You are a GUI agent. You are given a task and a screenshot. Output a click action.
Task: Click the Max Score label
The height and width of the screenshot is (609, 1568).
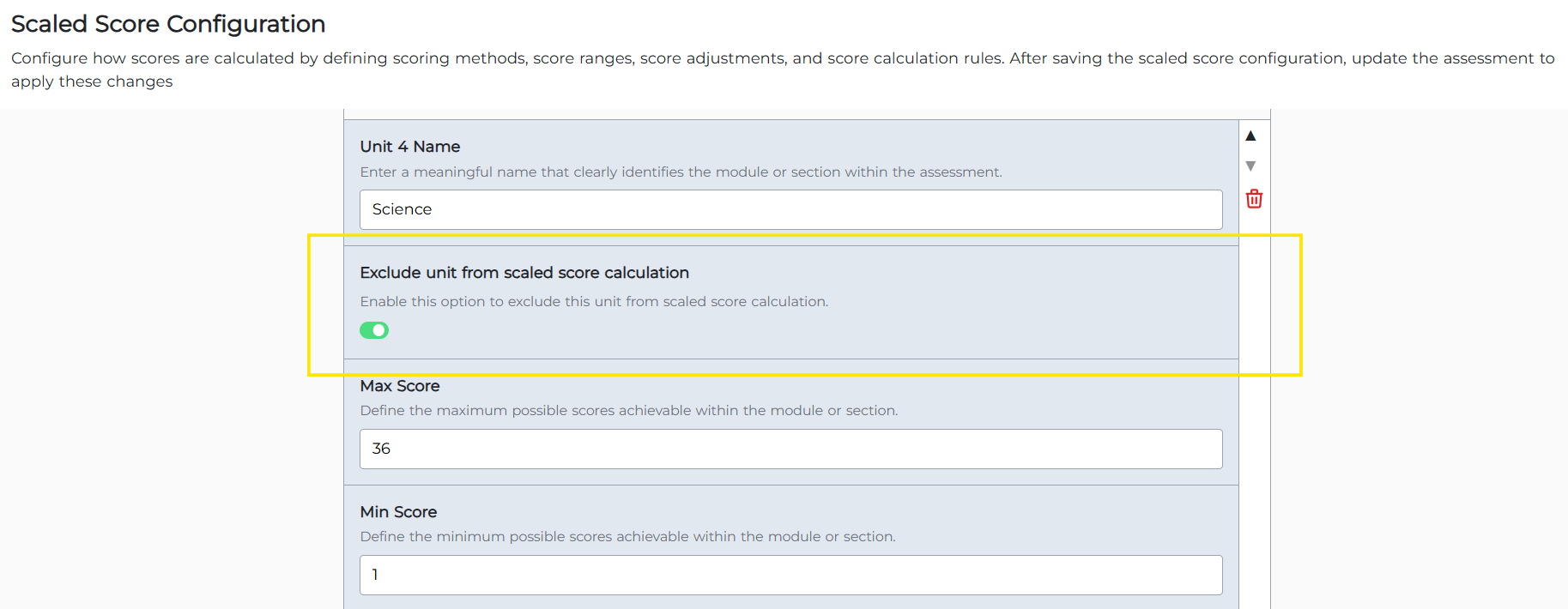coord(400,386)
